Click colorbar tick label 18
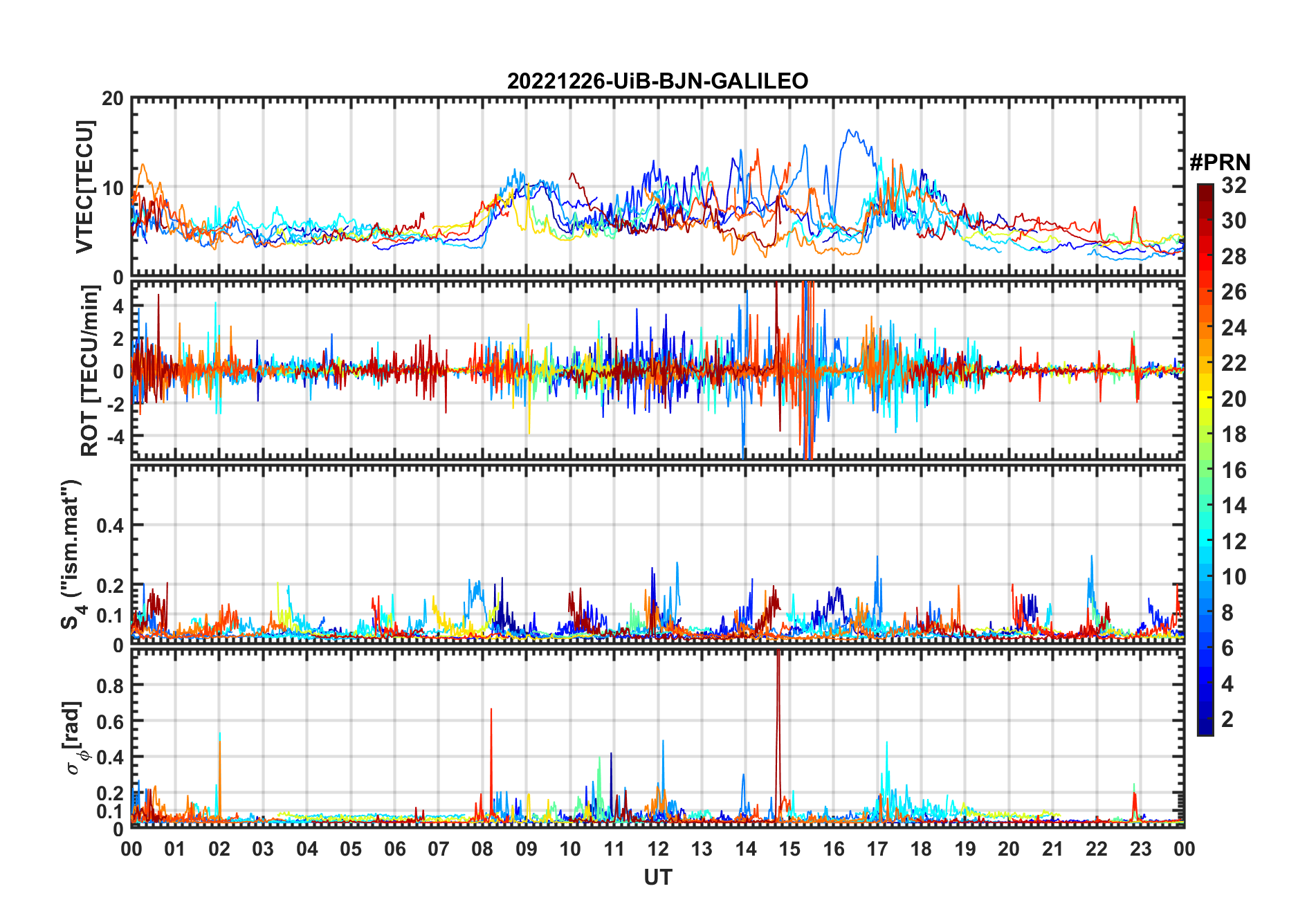The image size is (1316, 920). click(1234, 434)
